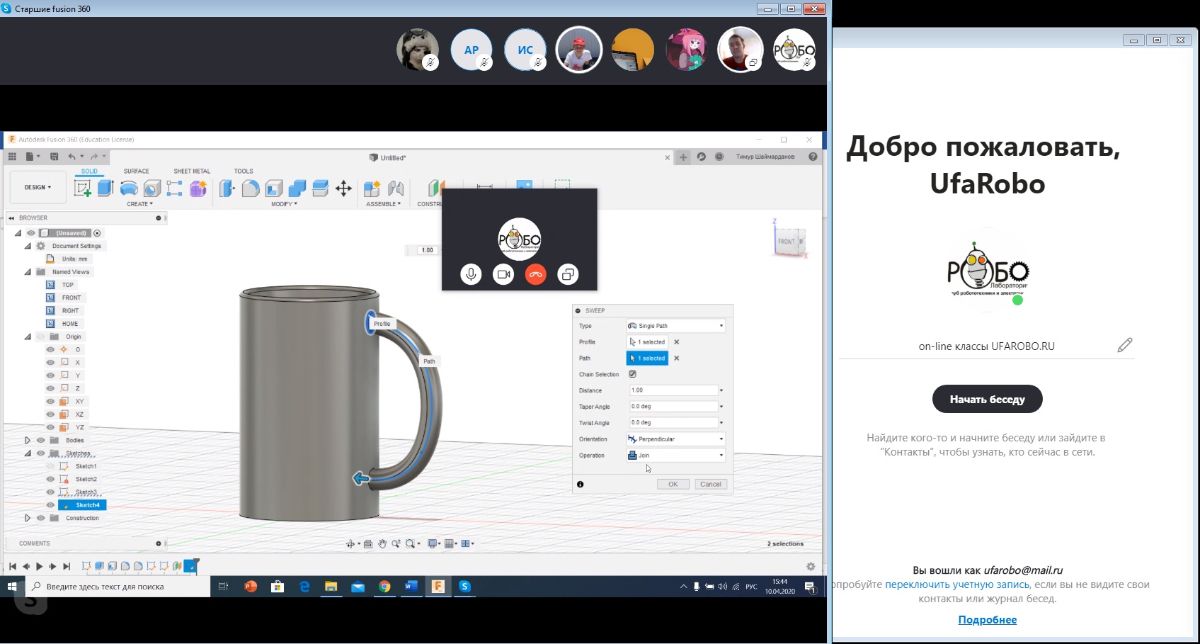Open PowerPoint from the taskbar
This screenshot has width=1200, height=644.
[x=251, y=587]
